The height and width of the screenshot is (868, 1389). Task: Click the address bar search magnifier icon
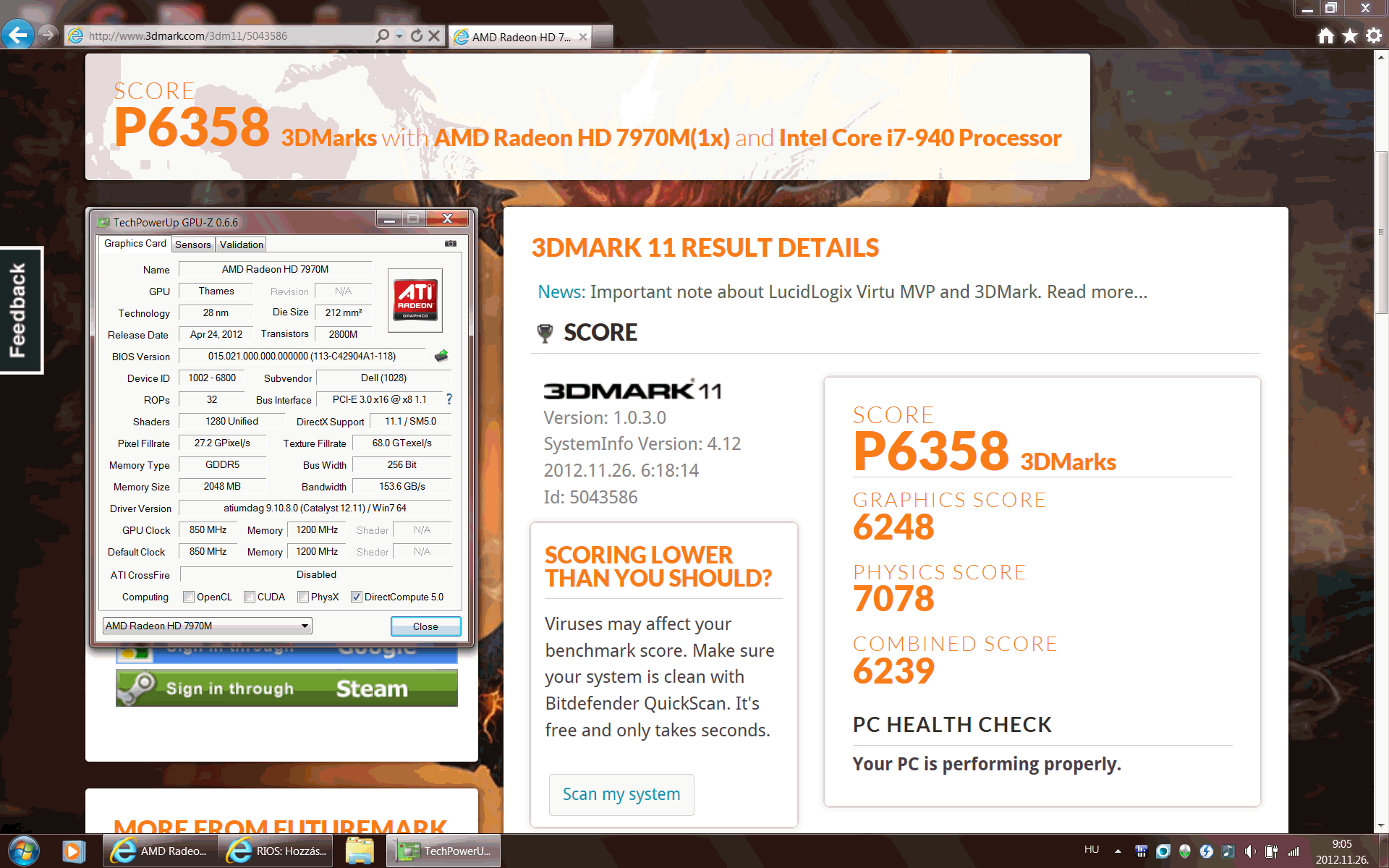pyautogui.click(x=382, y=35)
